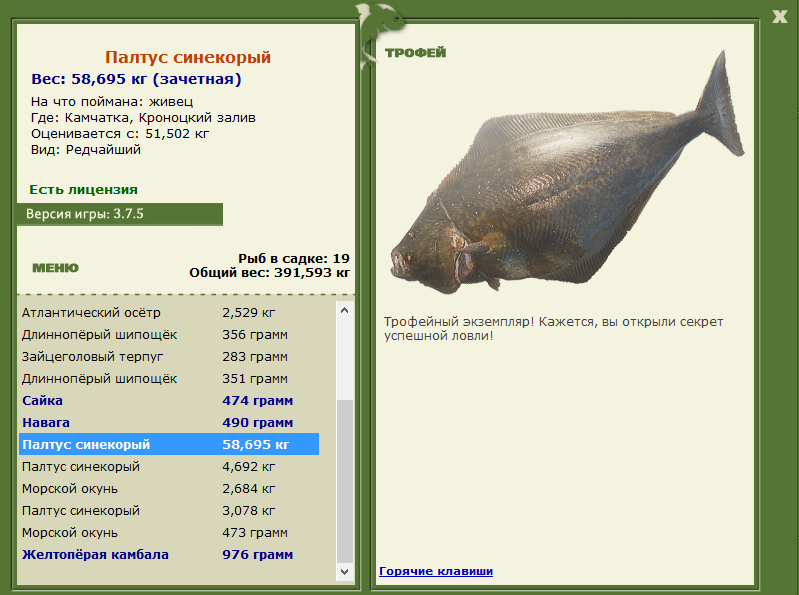799x595 pixels.
Task: Select Длиннопёрый шипощёк 356 грамм entry
Action: click(169, 335)
